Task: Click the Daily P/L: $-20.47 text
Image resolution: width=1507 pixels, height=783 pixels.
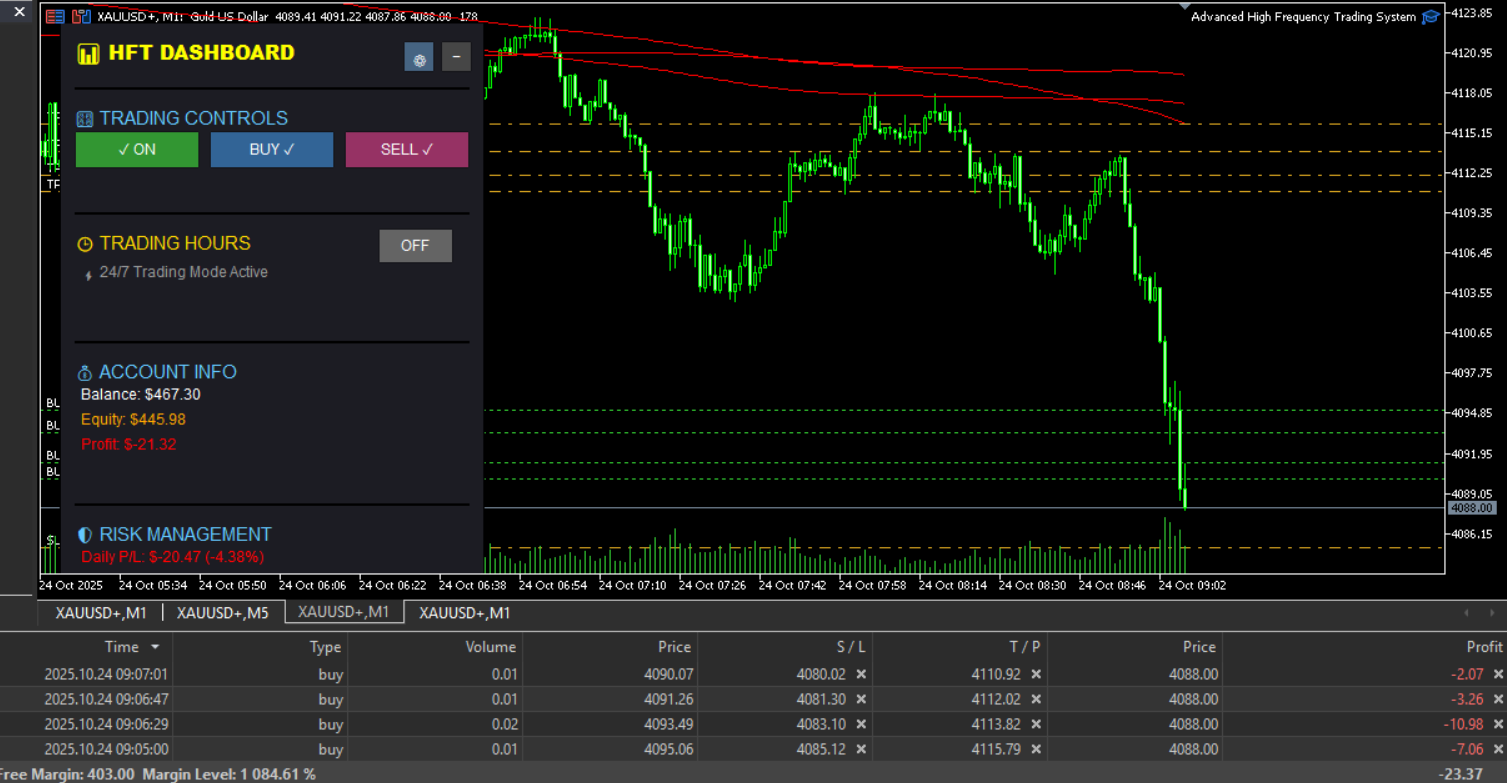Action: coord(172,557)
